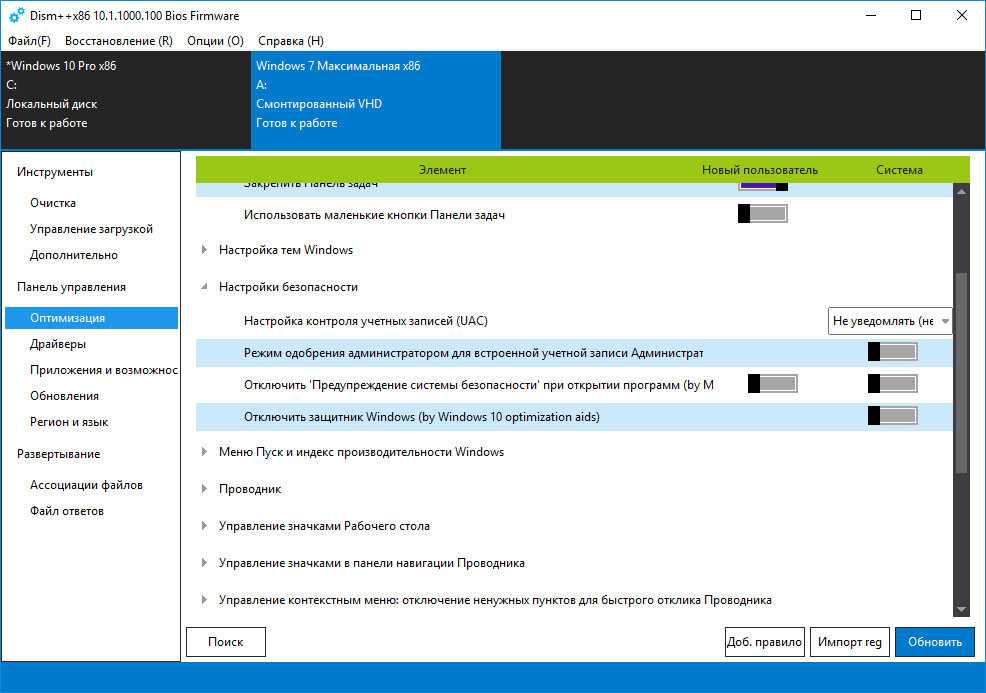The image size is (986, 693).
Task: Click the scrollbar up arrow
Action: pos(961,190)
